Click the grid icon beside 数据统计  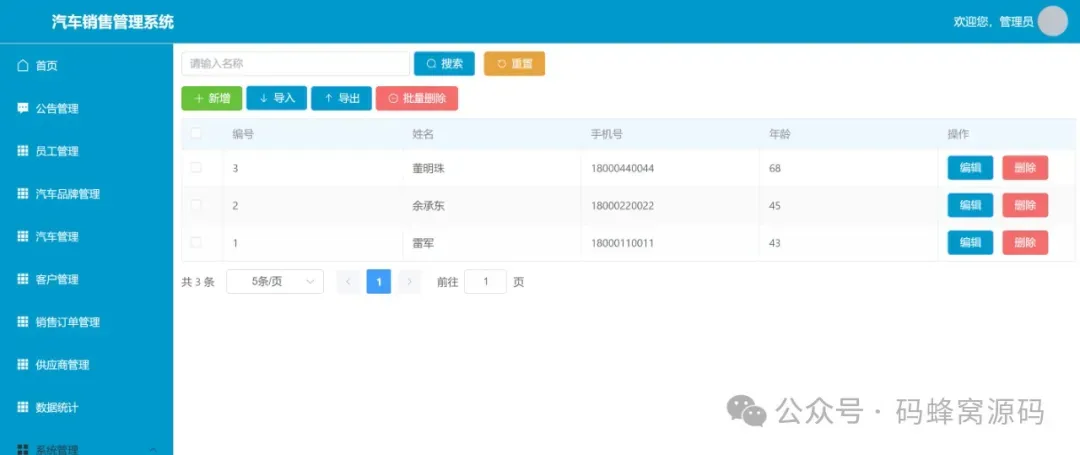pyautogui.click(x=23, y=408)
